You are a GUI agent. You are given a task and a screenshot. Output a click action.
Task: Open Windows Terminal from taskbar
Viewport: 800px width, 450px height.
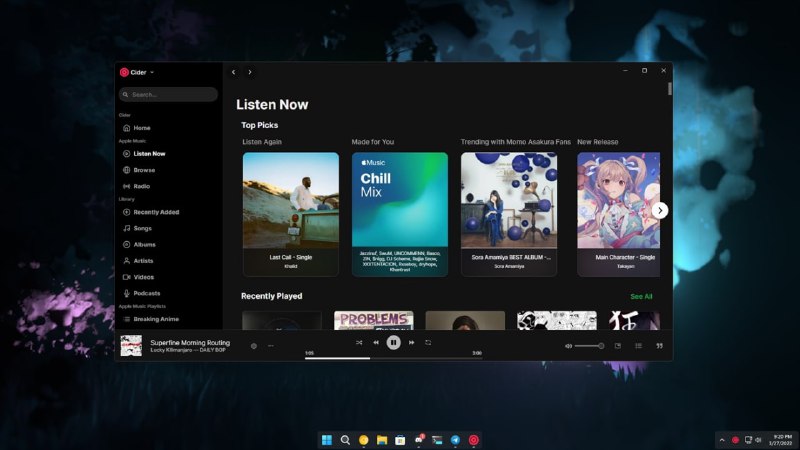[x=437, y=440]
